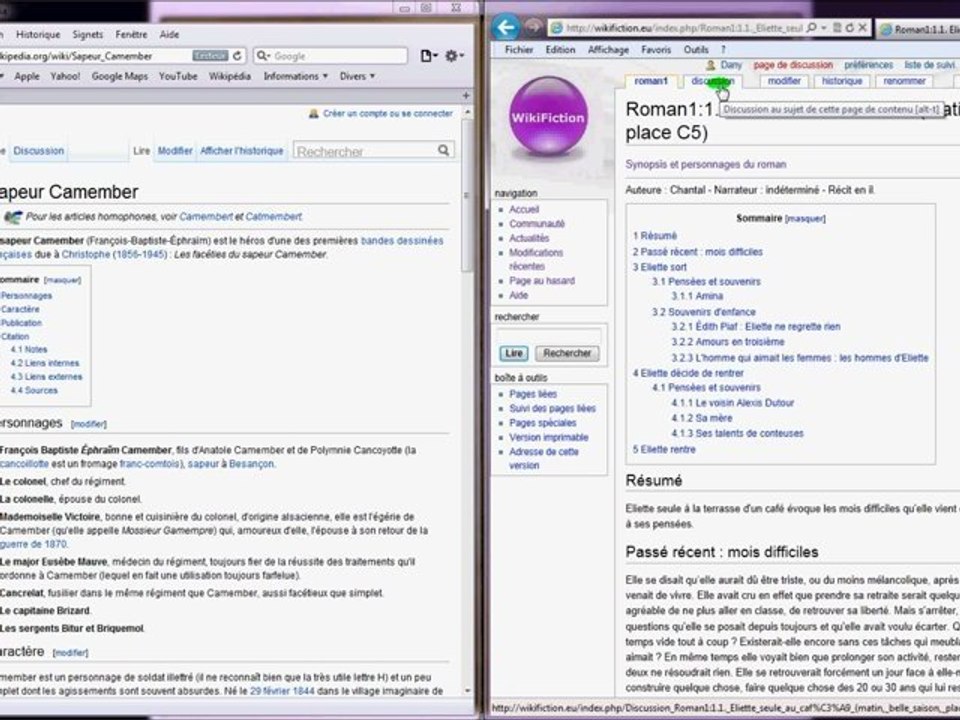Click the refresh icon in the Internet Explorer address bar

[849, 28]
